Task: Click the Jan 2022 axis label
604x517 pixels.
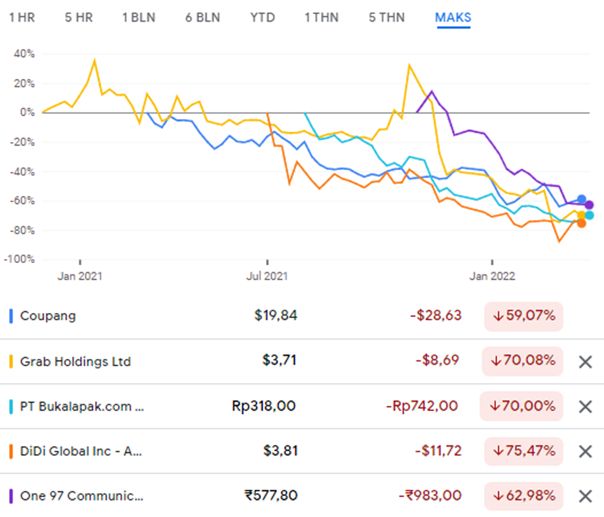Action: (492, 276)
